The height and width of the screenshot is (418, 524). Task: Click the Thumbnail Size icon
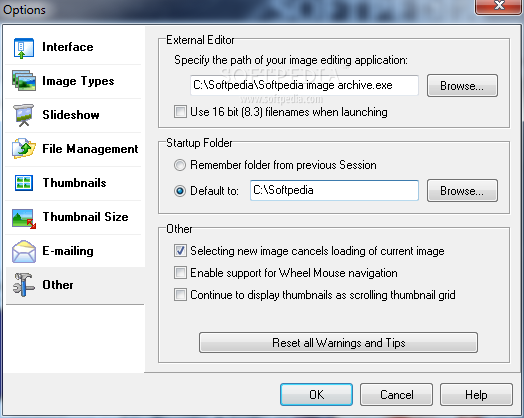(24, 218)
